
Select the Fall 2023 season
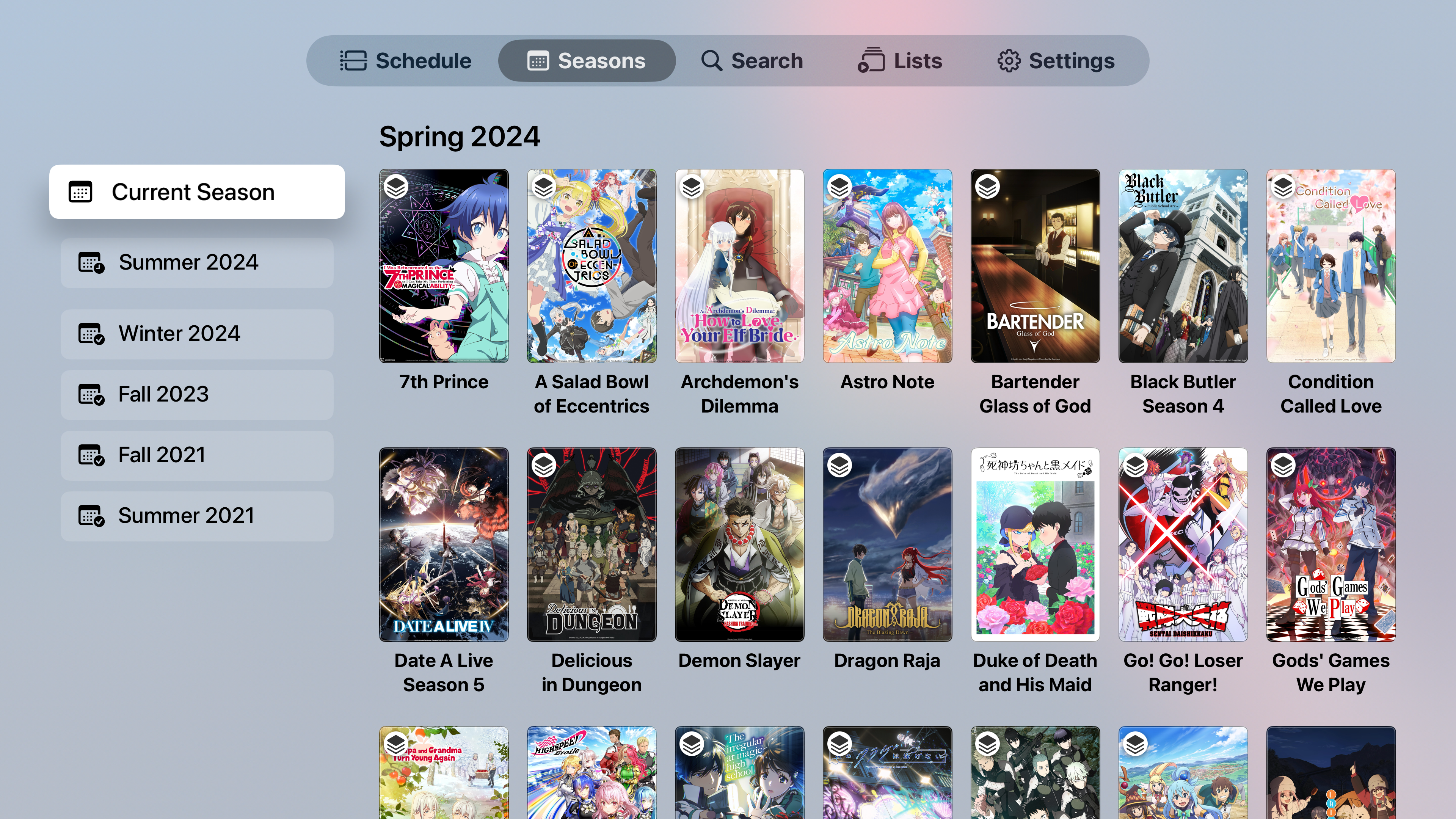click(x=197, y=394)
